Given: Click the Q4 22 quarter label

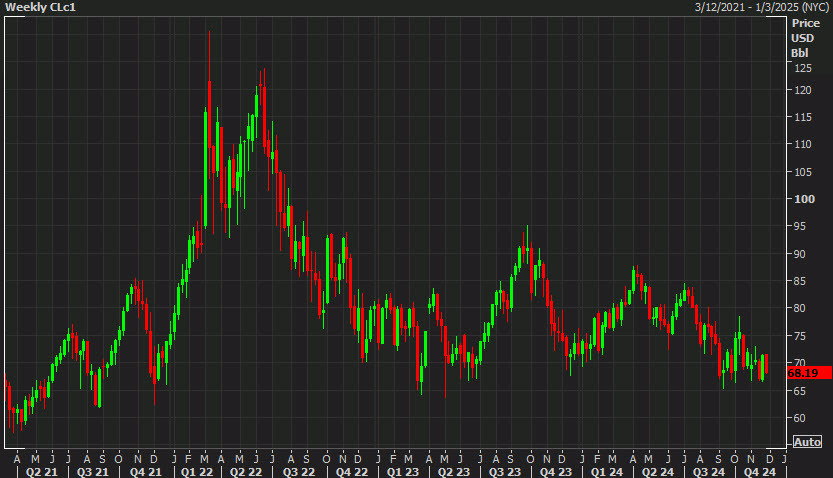Looking at the screenshot, I should click(x=352, y=472).
